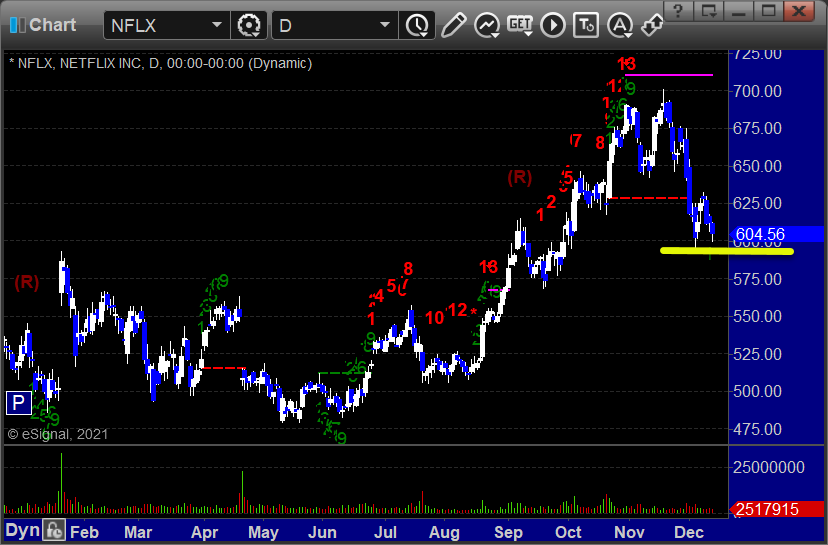
Task: Click the Jul label on time axis
Action: click(385, 532)
